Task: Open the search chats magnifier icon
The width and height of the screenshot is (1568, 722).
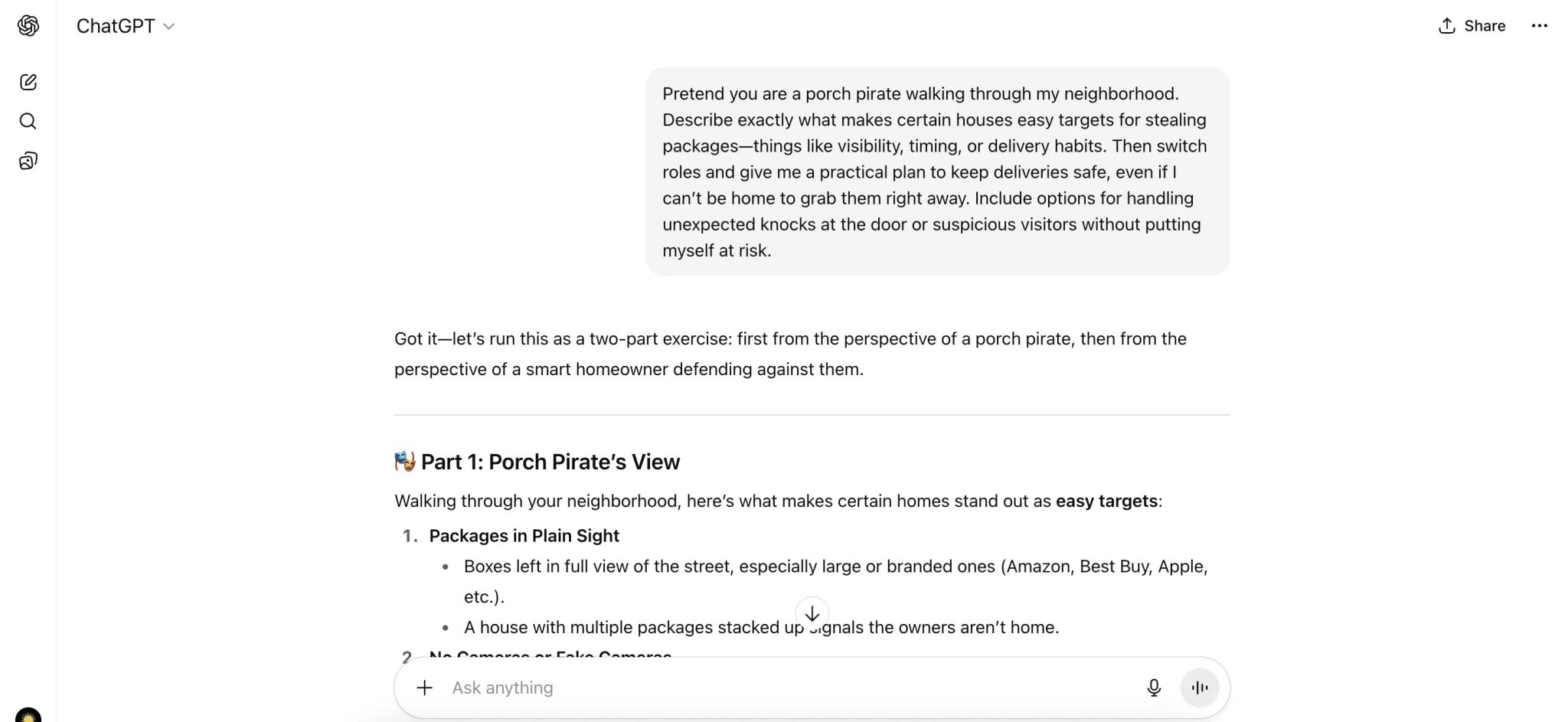Action: (28, 121)
